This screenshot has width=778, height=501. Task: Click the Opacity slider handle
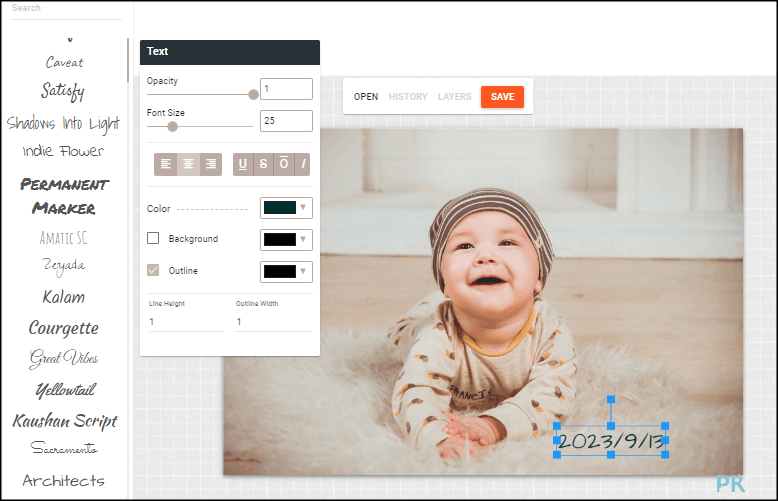(x=254, y=94)
